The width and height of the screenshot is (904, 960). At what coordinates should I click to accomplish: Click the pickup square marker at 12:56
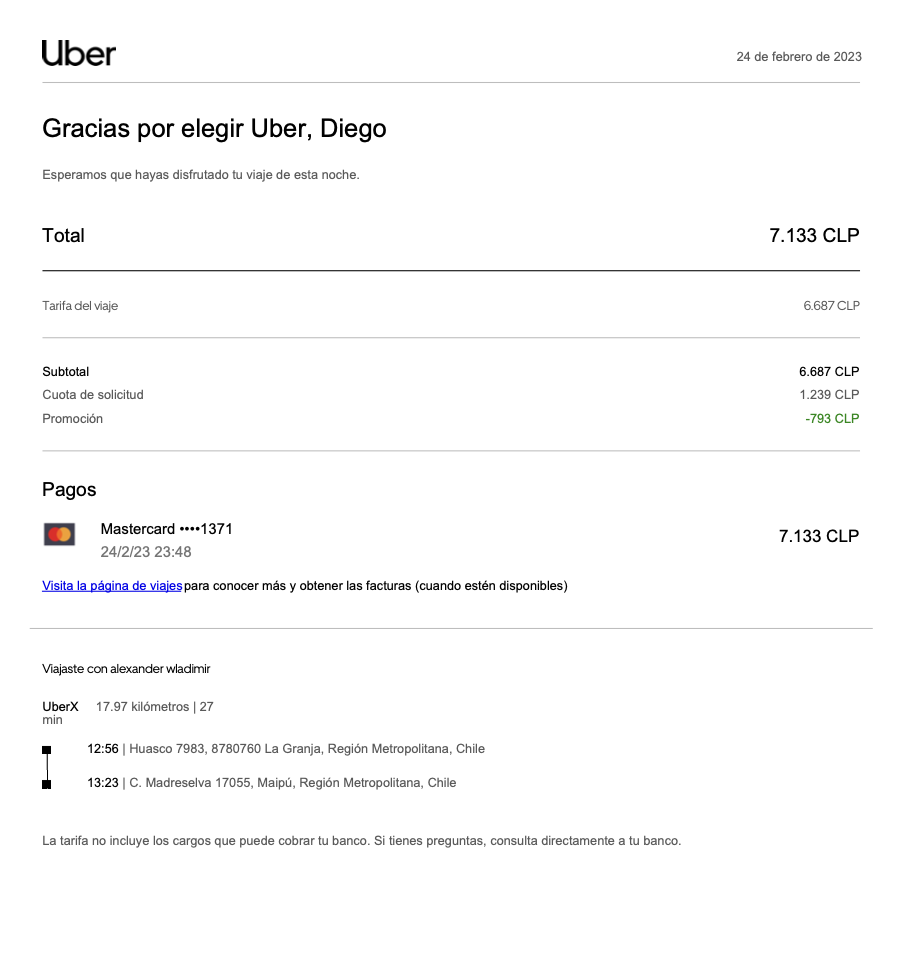coord(47,749)
